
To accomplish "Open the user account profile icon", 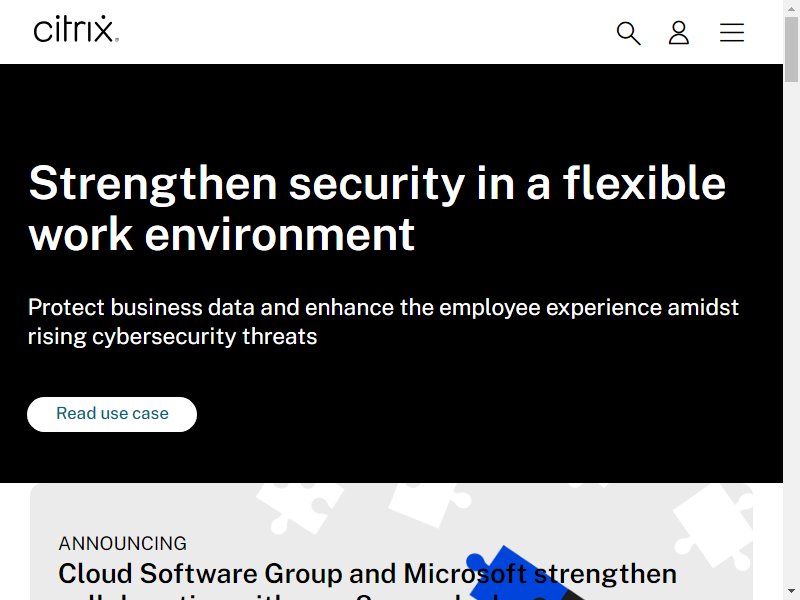I will click(679, 33).
